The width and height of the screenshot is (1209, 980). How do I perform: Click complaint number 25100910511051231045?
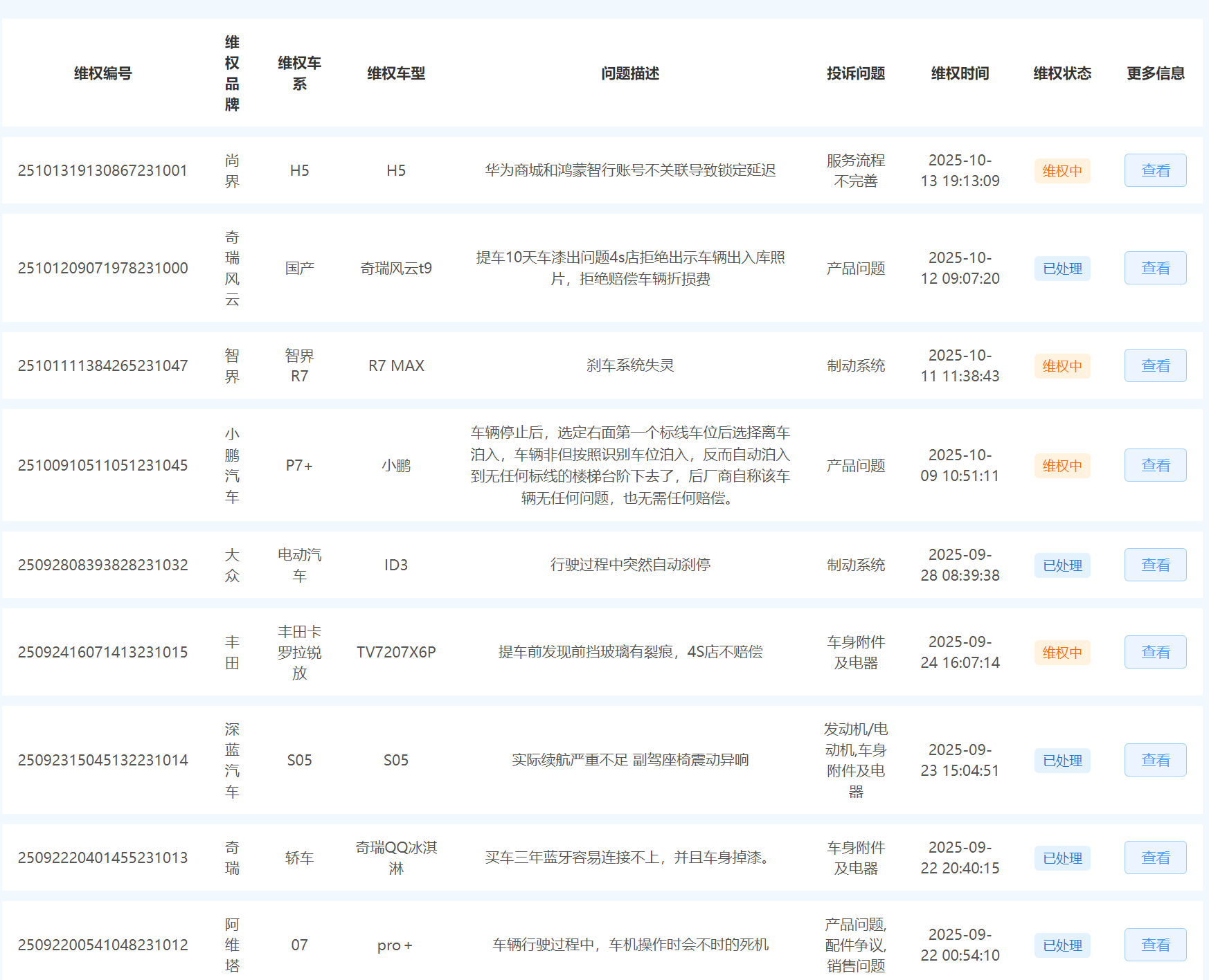click(102, 465)
